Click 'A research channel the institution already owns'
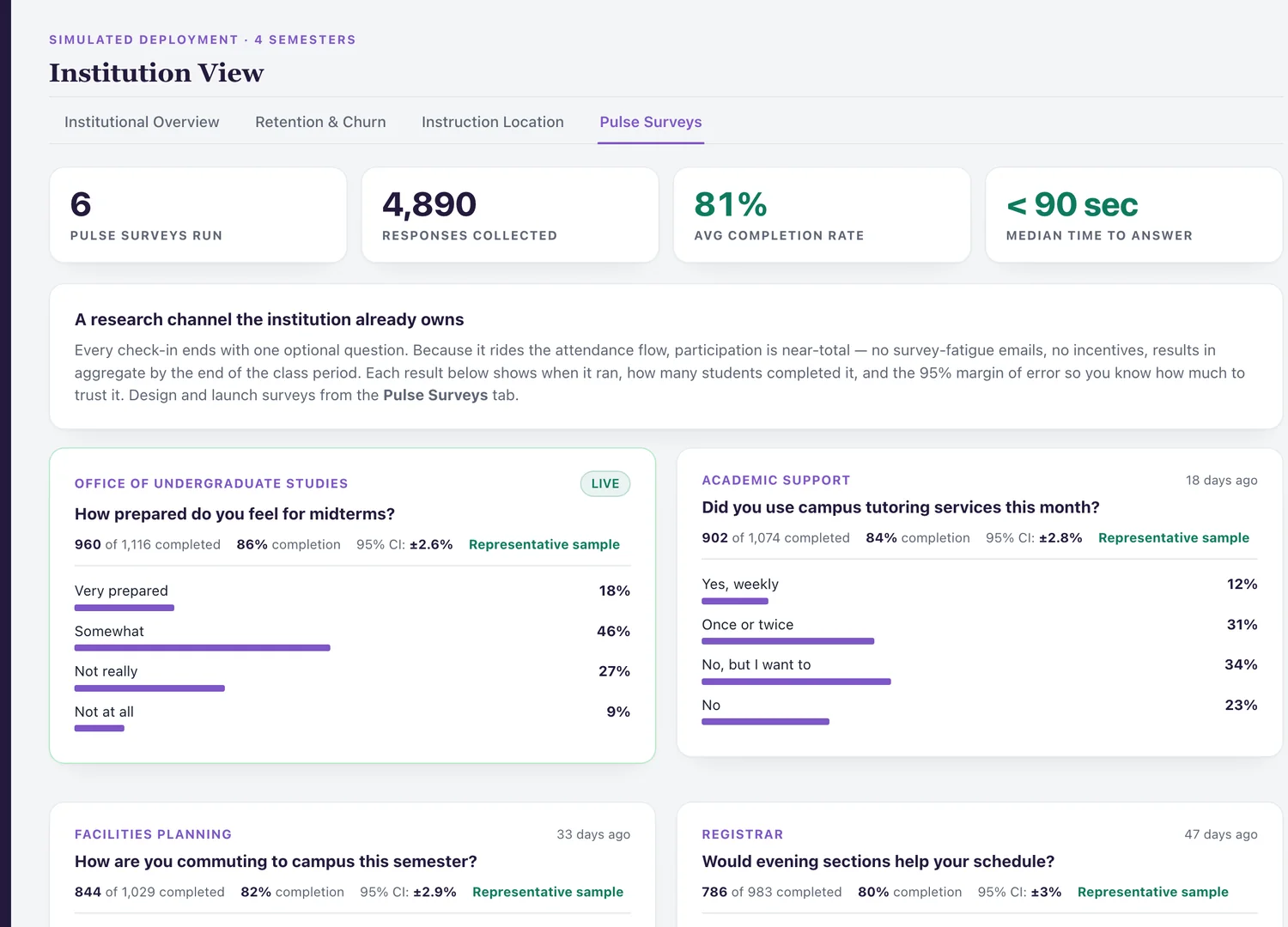1288x927 pixels. (x=270, y=319)
